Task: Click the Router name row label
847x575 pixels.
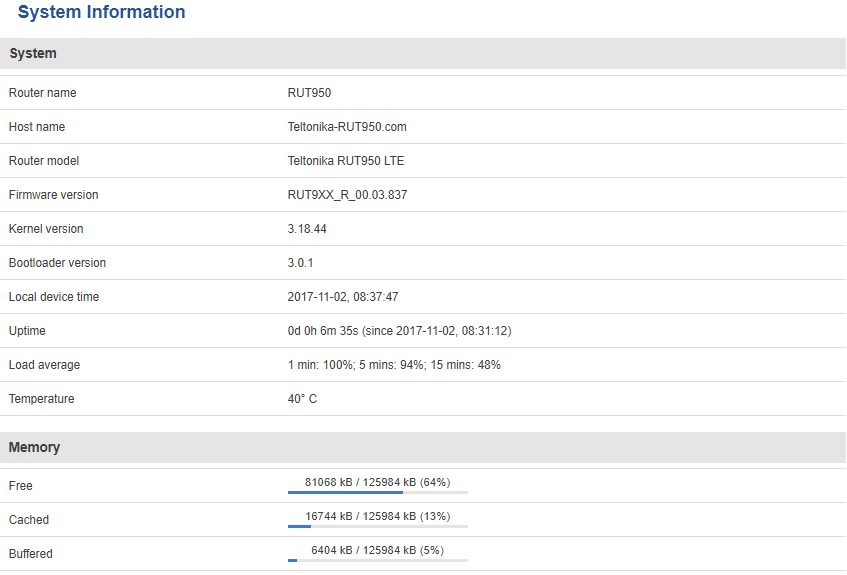Action: point(43,93)
